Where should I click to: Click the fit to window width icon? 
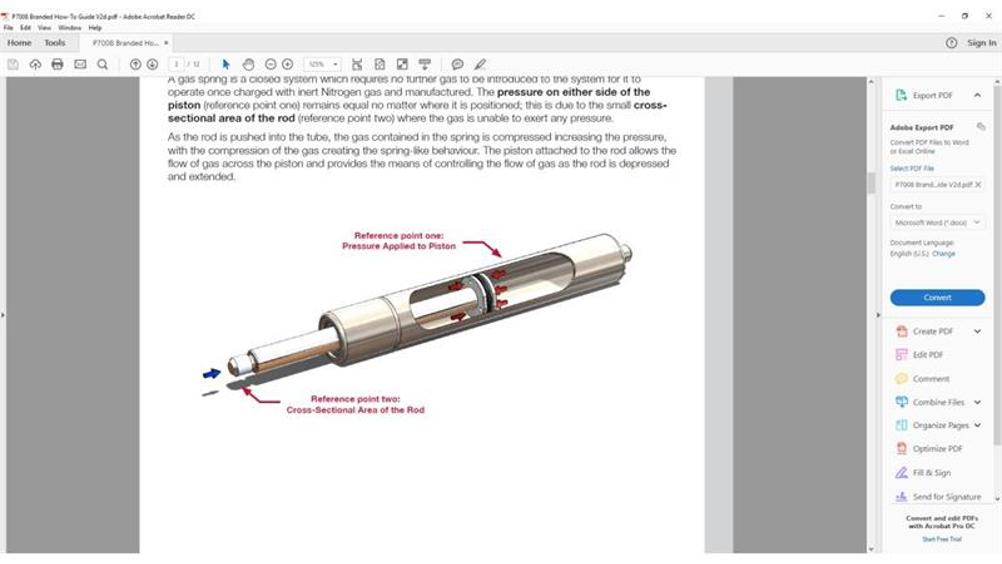[x=357, y=65]
